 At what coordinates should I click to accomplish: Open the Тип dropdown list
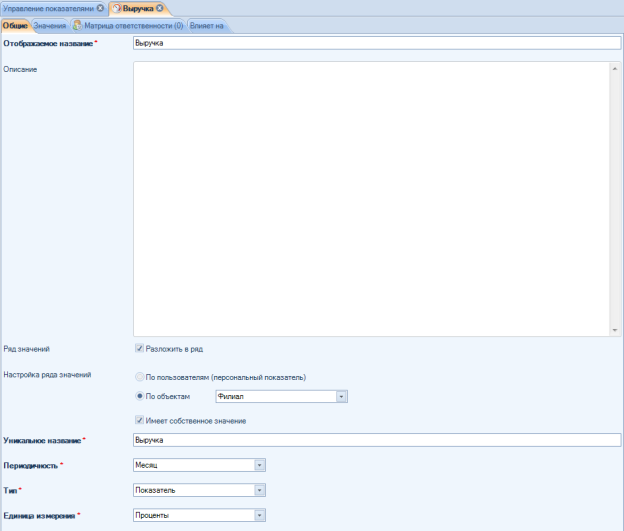tap(260, 490)
